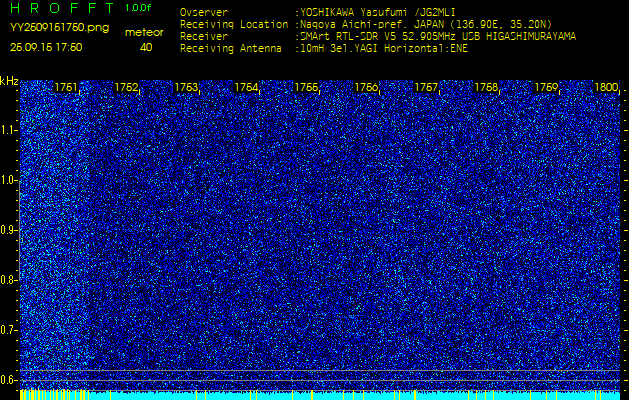
Task: Click the 1753 time marker
Action: (186, 87)
